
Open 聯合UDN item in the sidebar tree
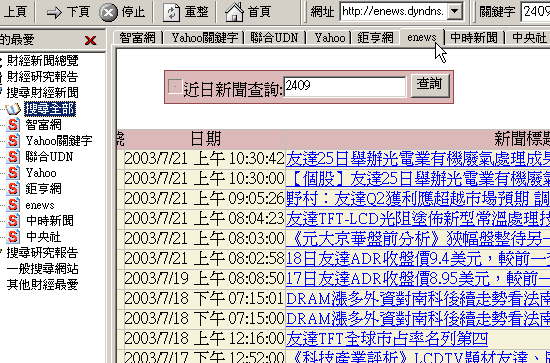pos(49,156)
